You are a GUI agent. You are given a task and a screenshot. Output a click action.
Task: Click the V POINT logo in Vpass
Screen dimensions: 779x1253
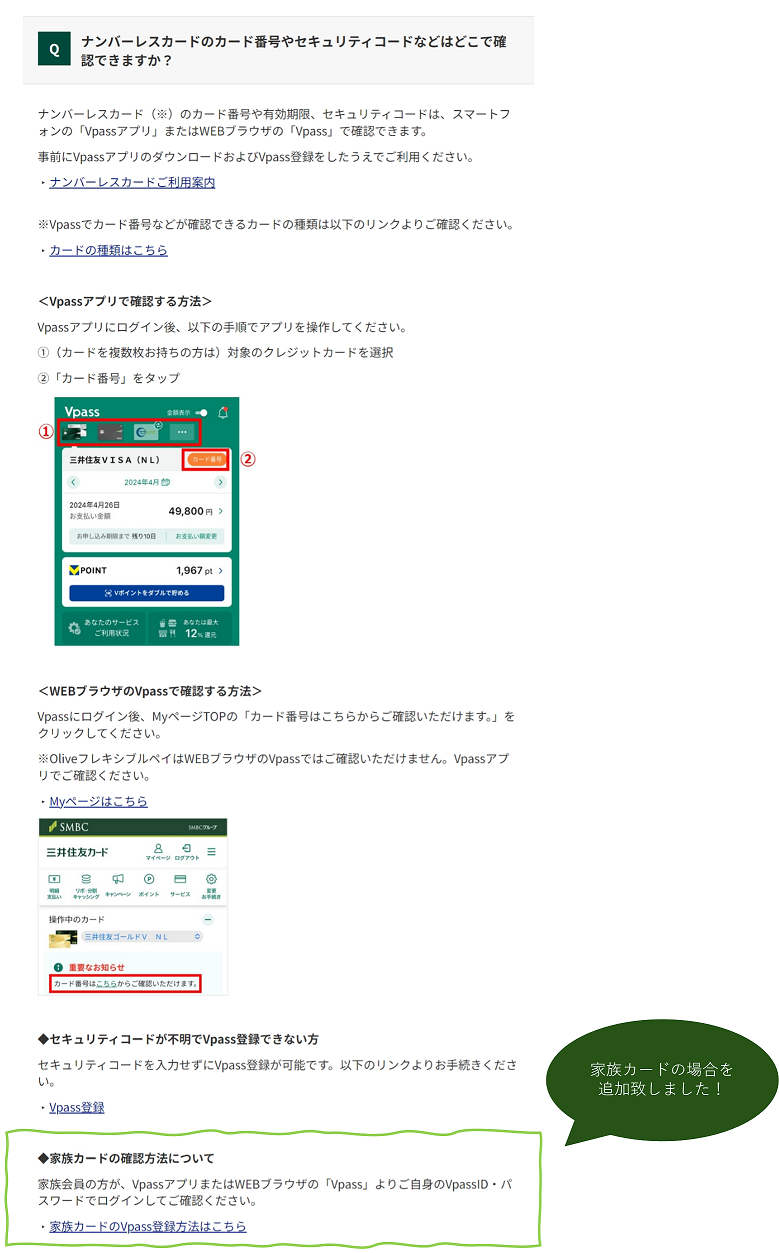click(x=87, y=570)
